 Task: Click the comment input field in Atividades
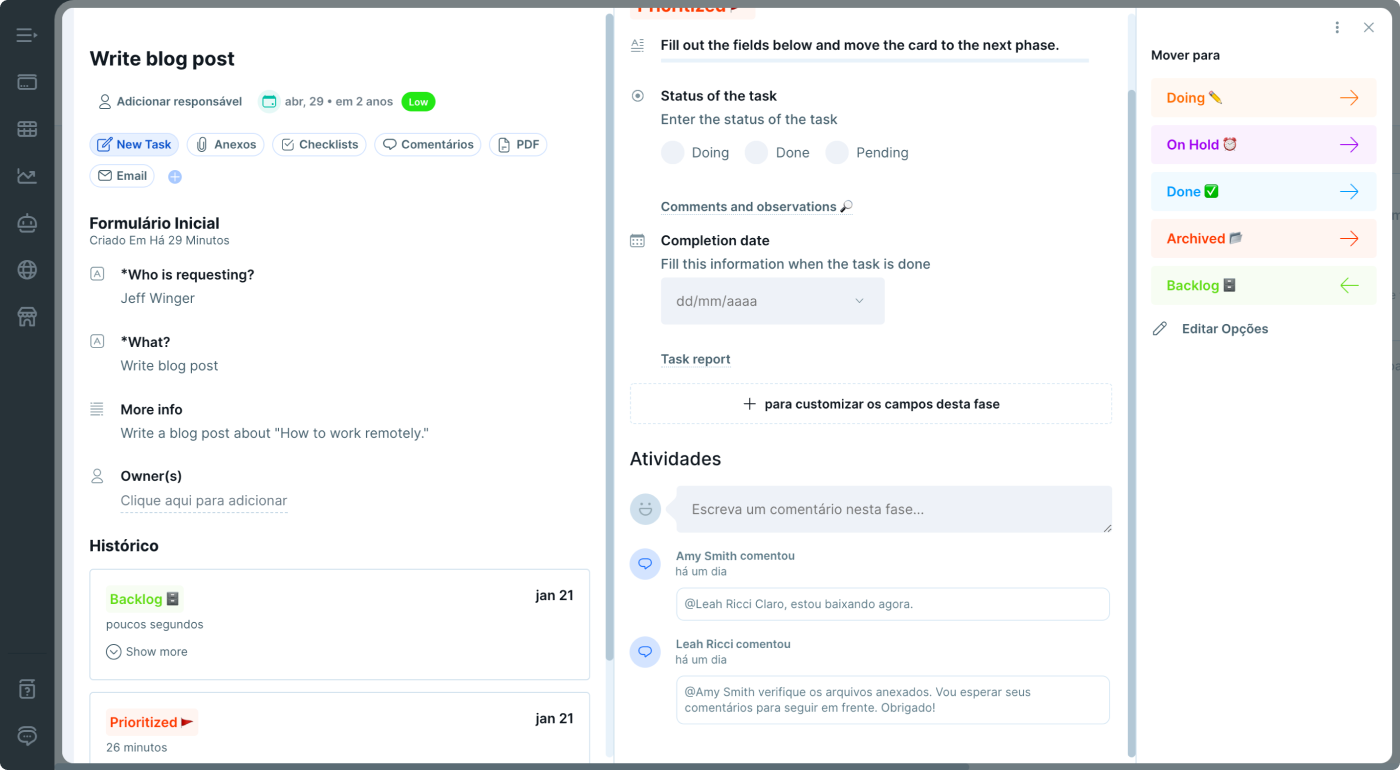point(893,509)
